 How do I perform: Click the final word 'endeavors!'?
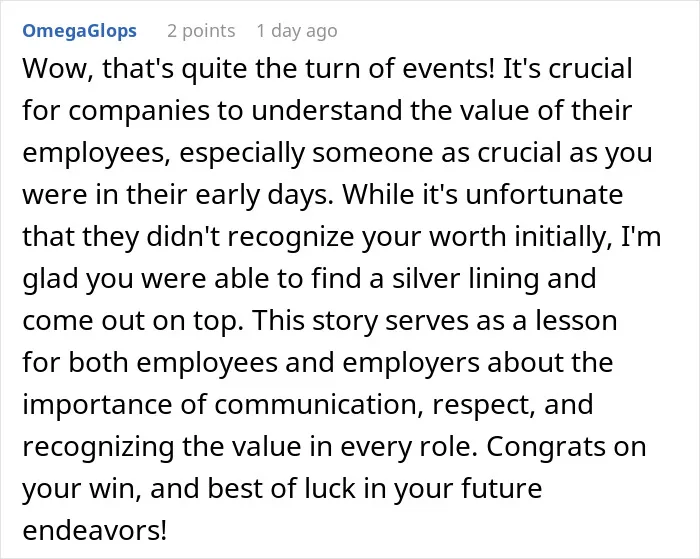click(x=95, y=530)
